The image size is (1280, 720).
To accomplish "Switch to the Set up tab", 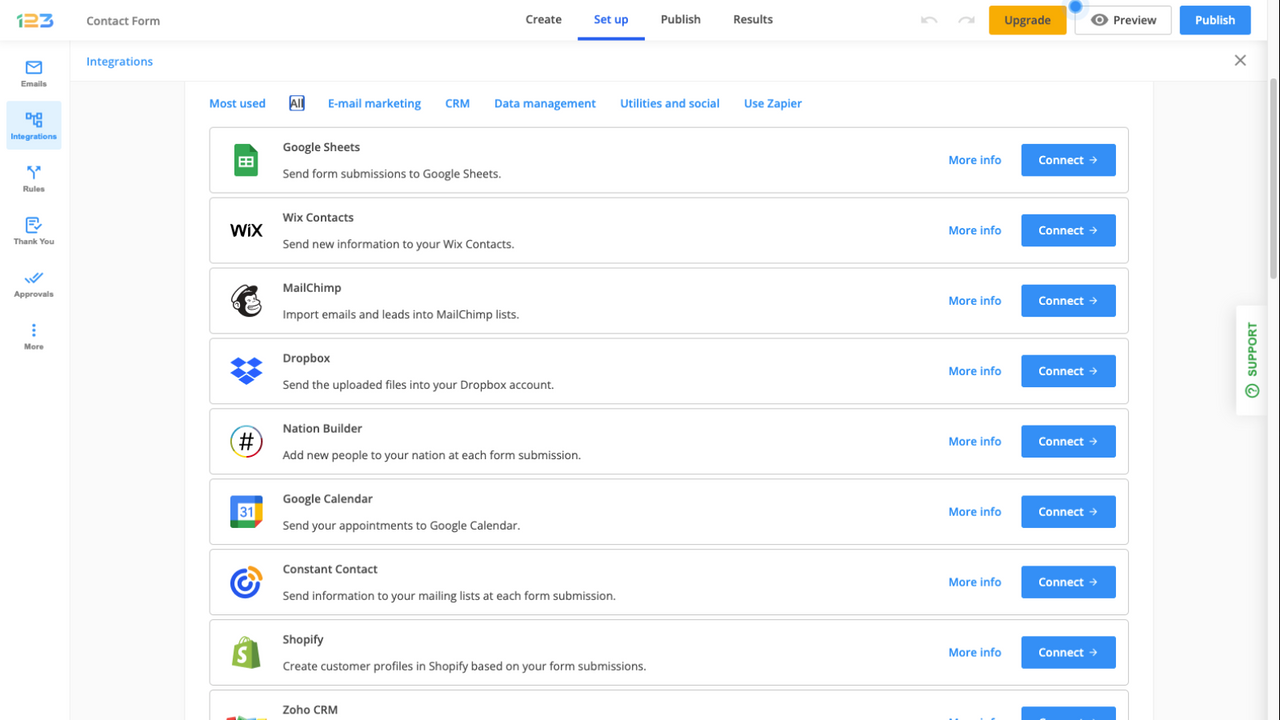I will [611, 20].
